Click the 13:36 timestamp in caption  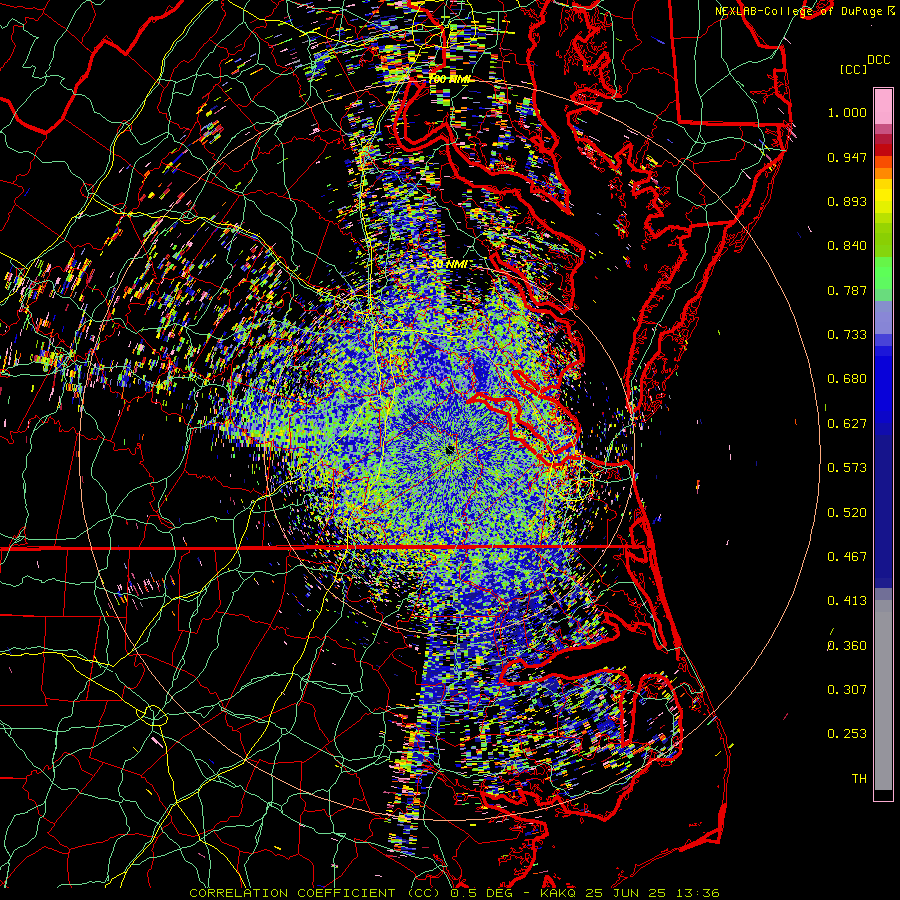[x=696, y=893]
